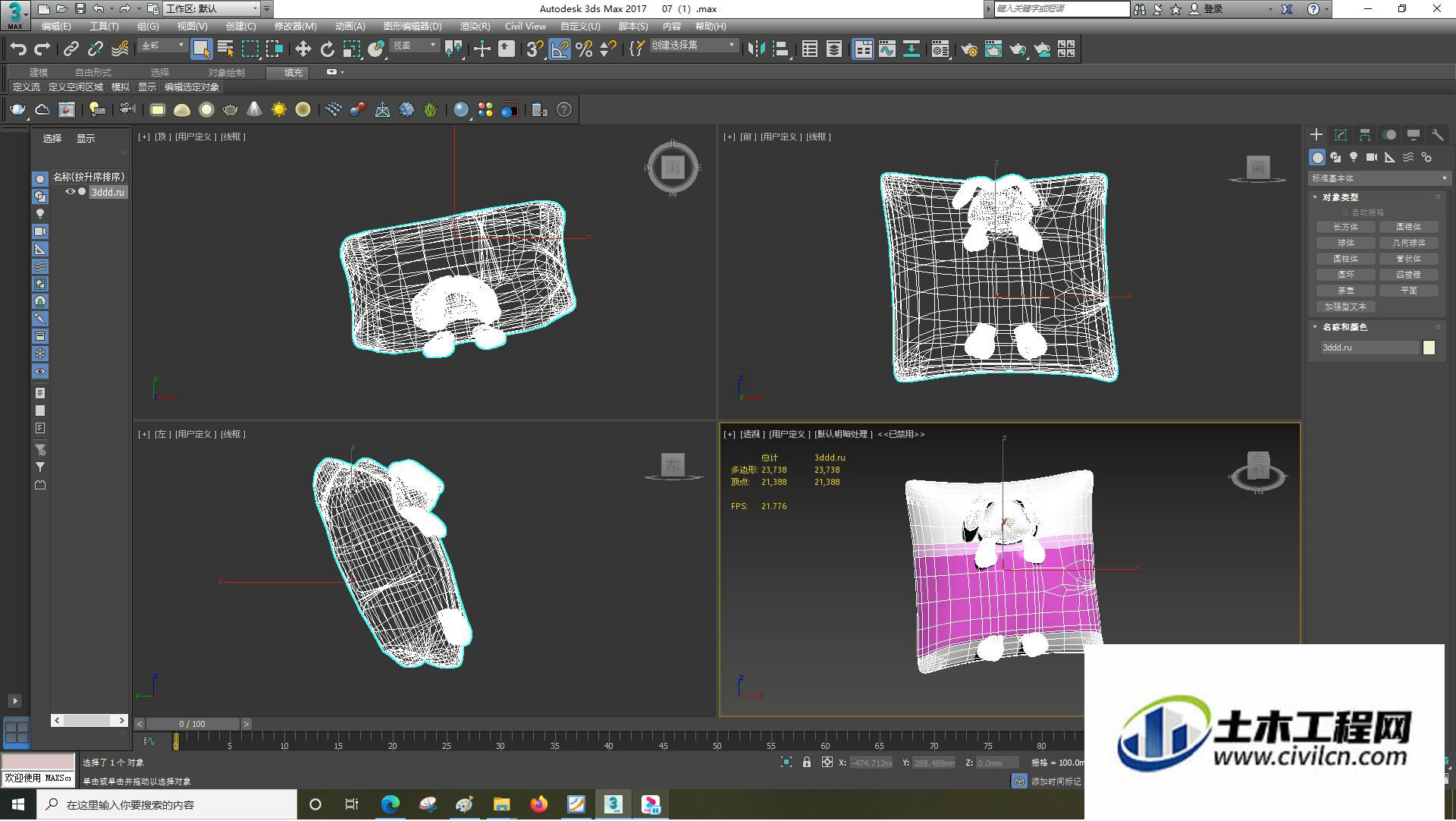The height and width of the screenshot is (821, 1456).
Task: Toggle Angle Snap in main toolbar
Action: coord(560,49)
